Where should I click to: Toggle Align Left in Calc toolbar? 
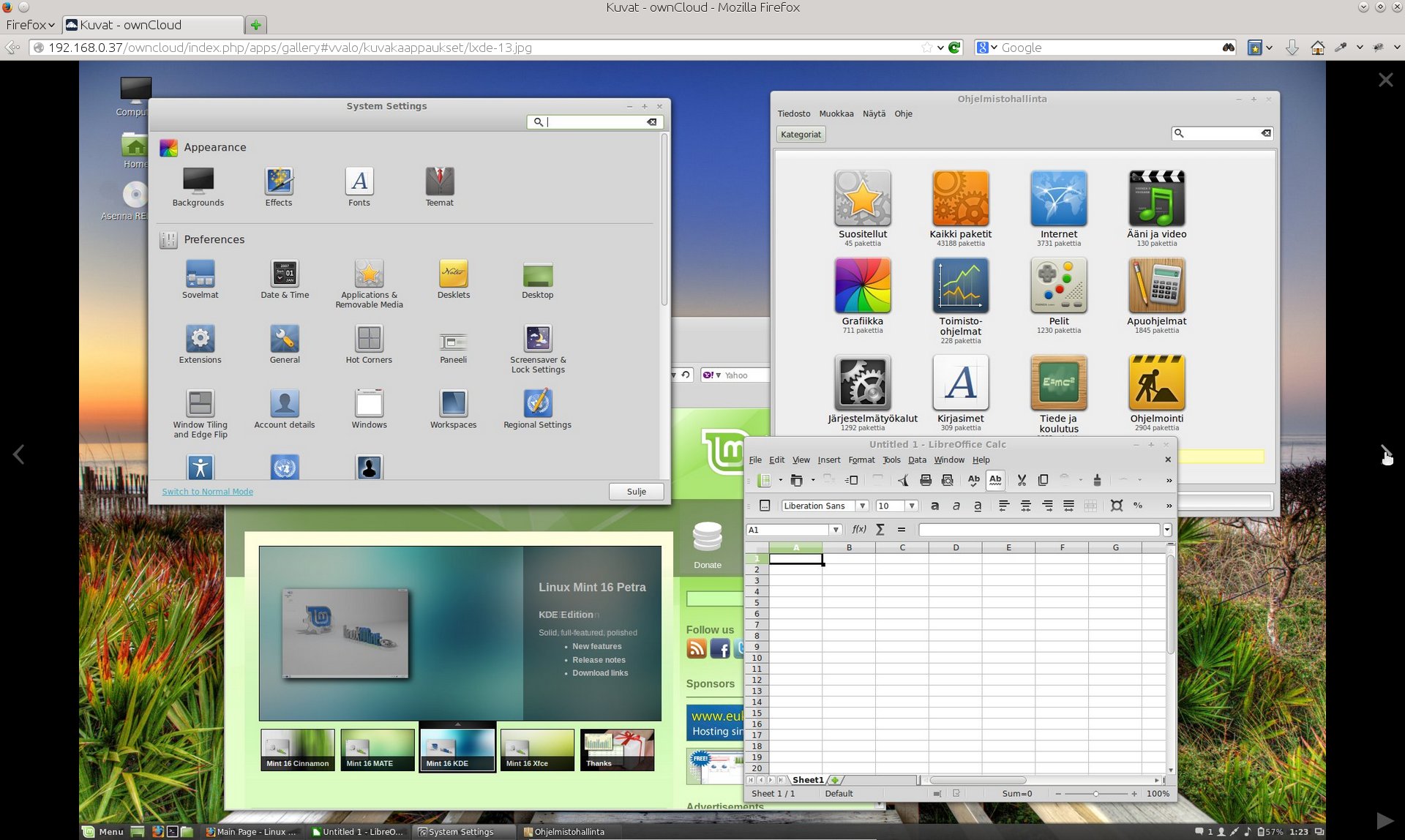[1004, 506]
